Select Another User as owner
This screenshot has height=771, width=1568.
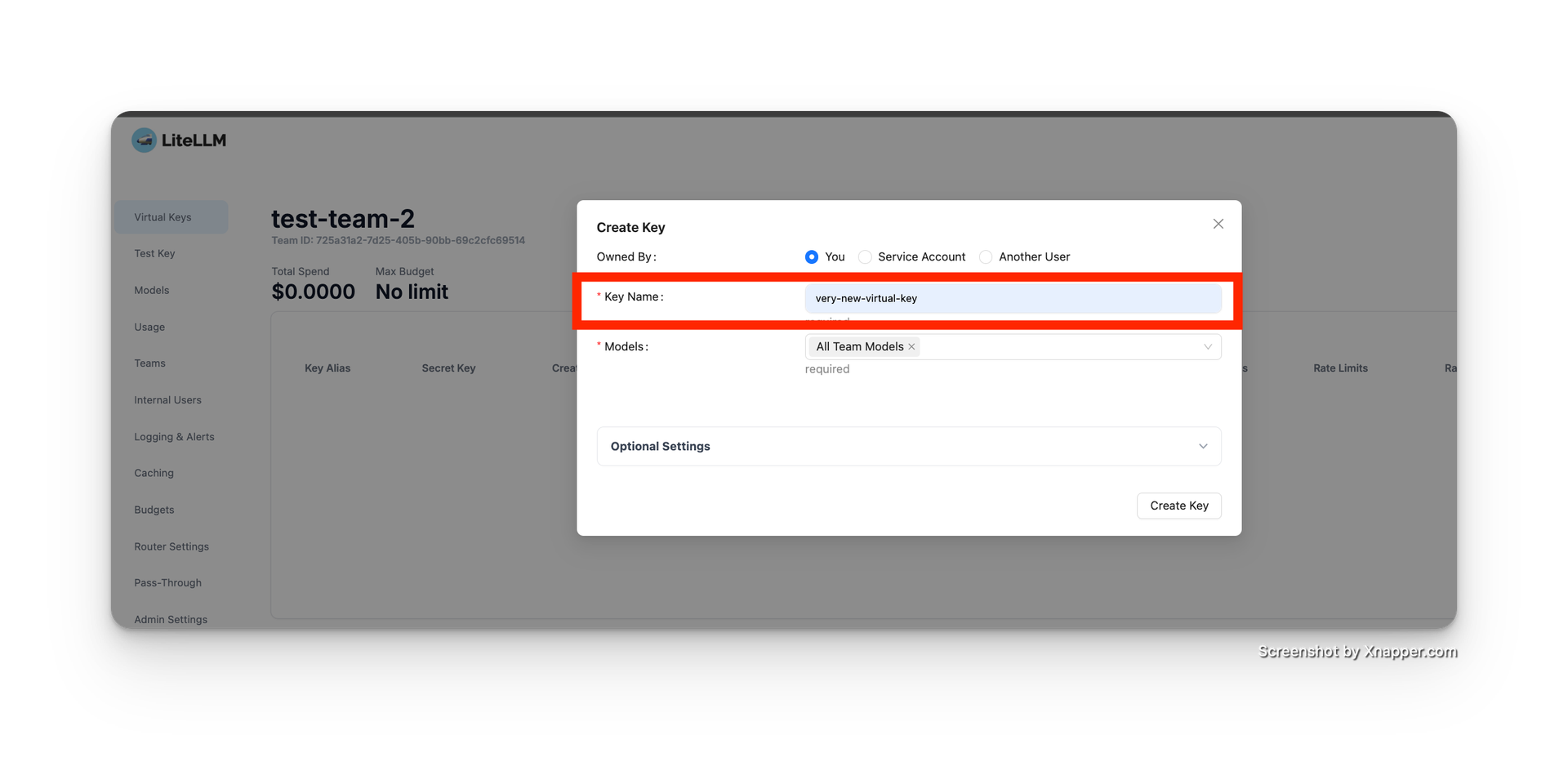pos(986,257)
